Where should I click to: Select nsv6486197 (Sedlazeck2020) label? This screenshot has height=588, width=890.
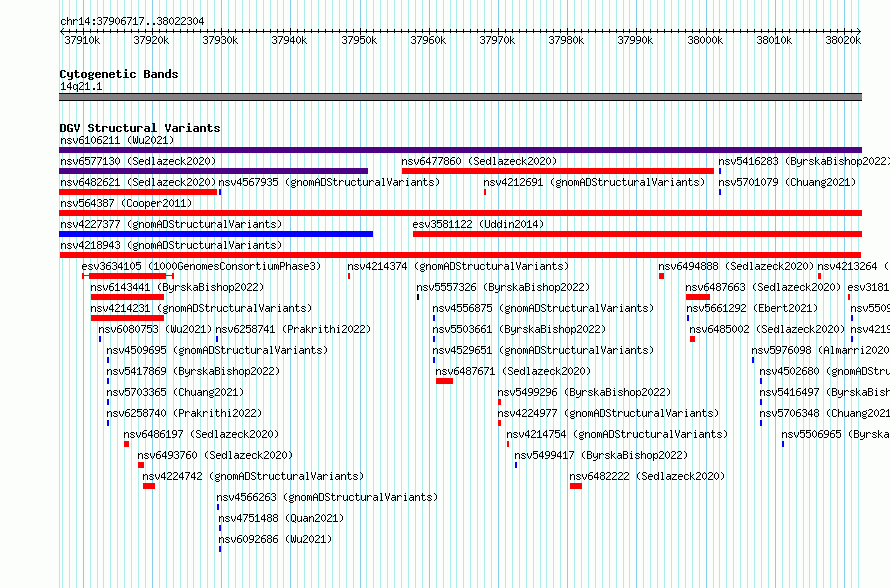[201, 434]
